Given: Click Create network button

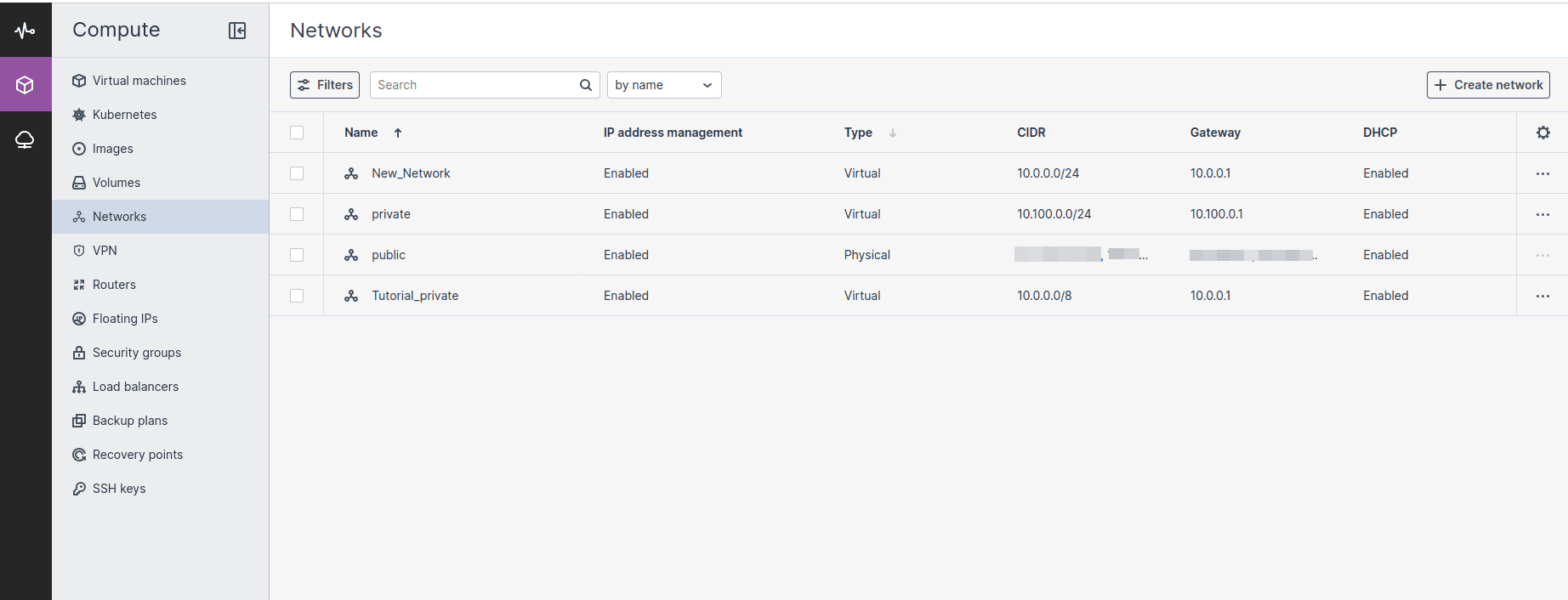Looking at the screenshot, I should click(1488, 85).
